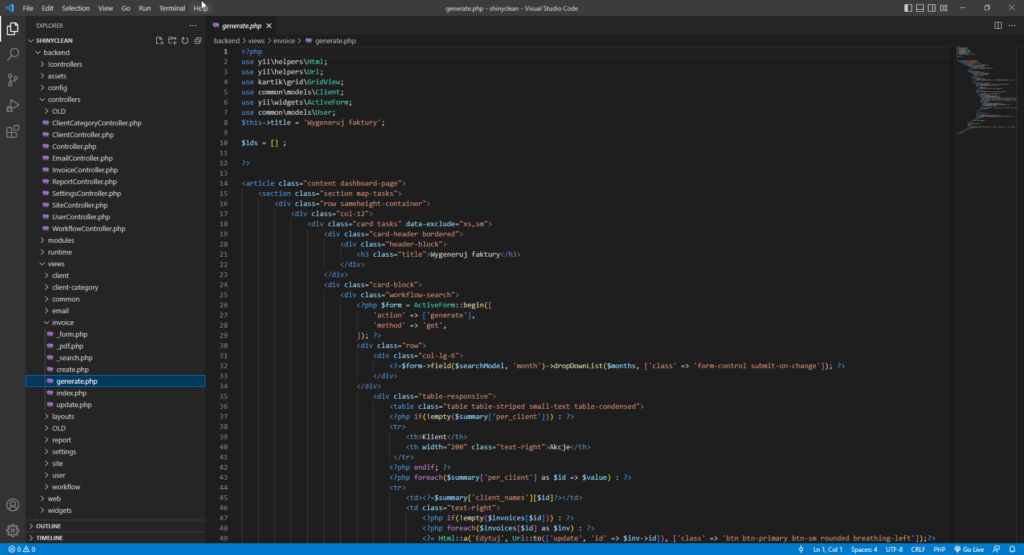Click Go Live in status bar
This screenshot has height=555, width=1024.
pos(969,549)
